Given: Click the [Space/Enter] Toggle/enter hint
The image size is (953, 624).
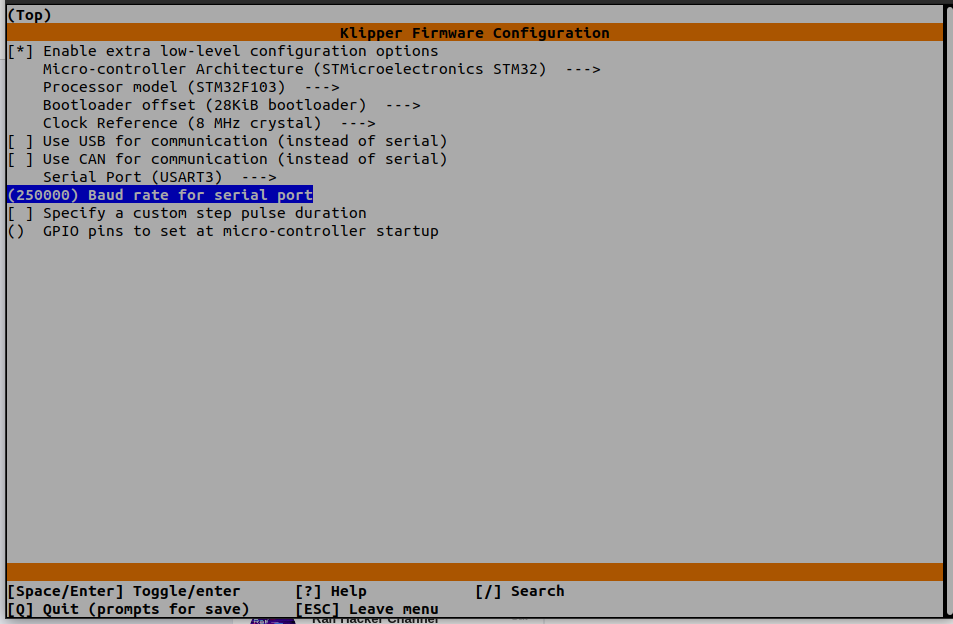Looking at the screenshot, I should [124, 591].
